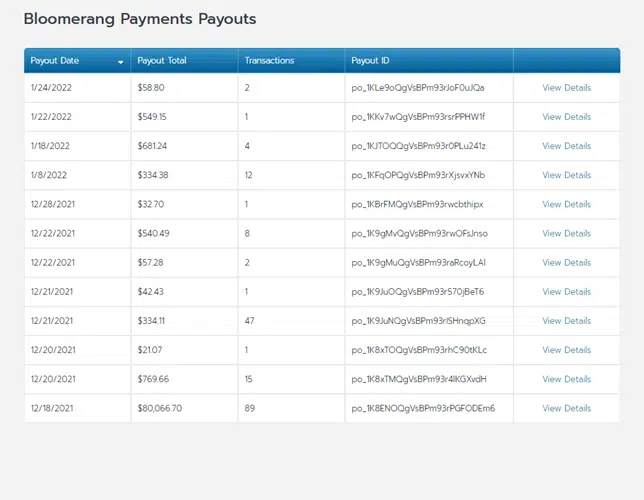Click the $549.15 payout total
The image size is (644, 500).
pyautogui.click(x=152, y=117)
